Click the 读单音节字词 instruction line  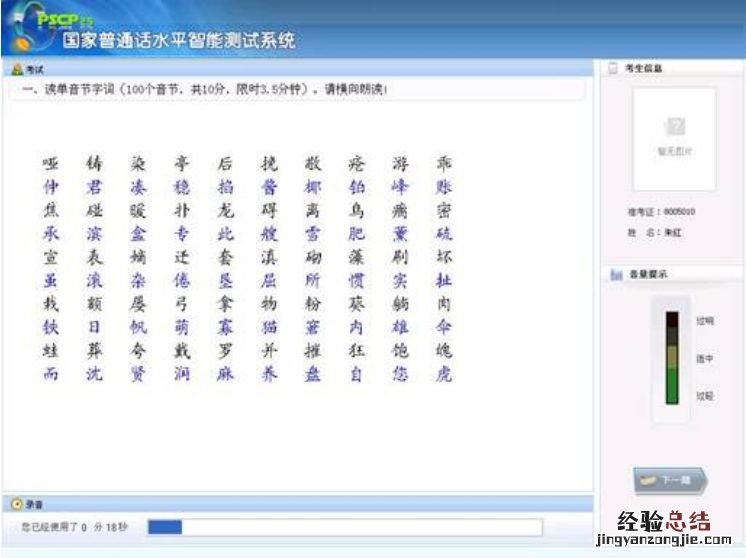[x=205, y=89]
